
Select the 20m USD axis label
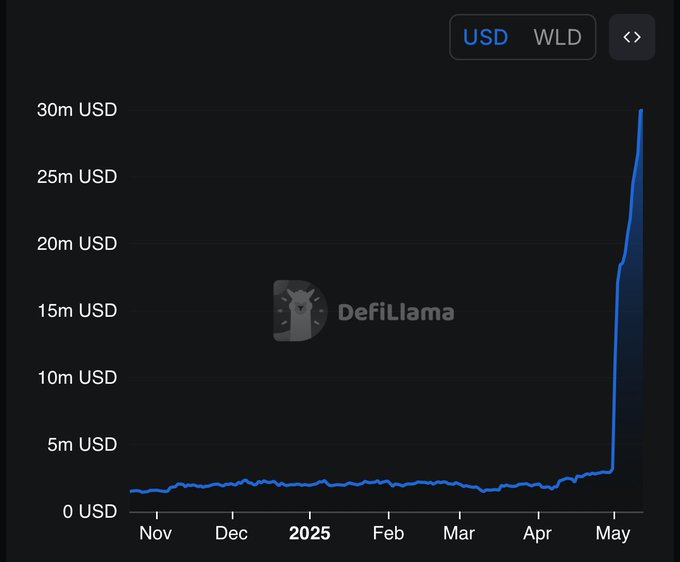tap(77, 244)
